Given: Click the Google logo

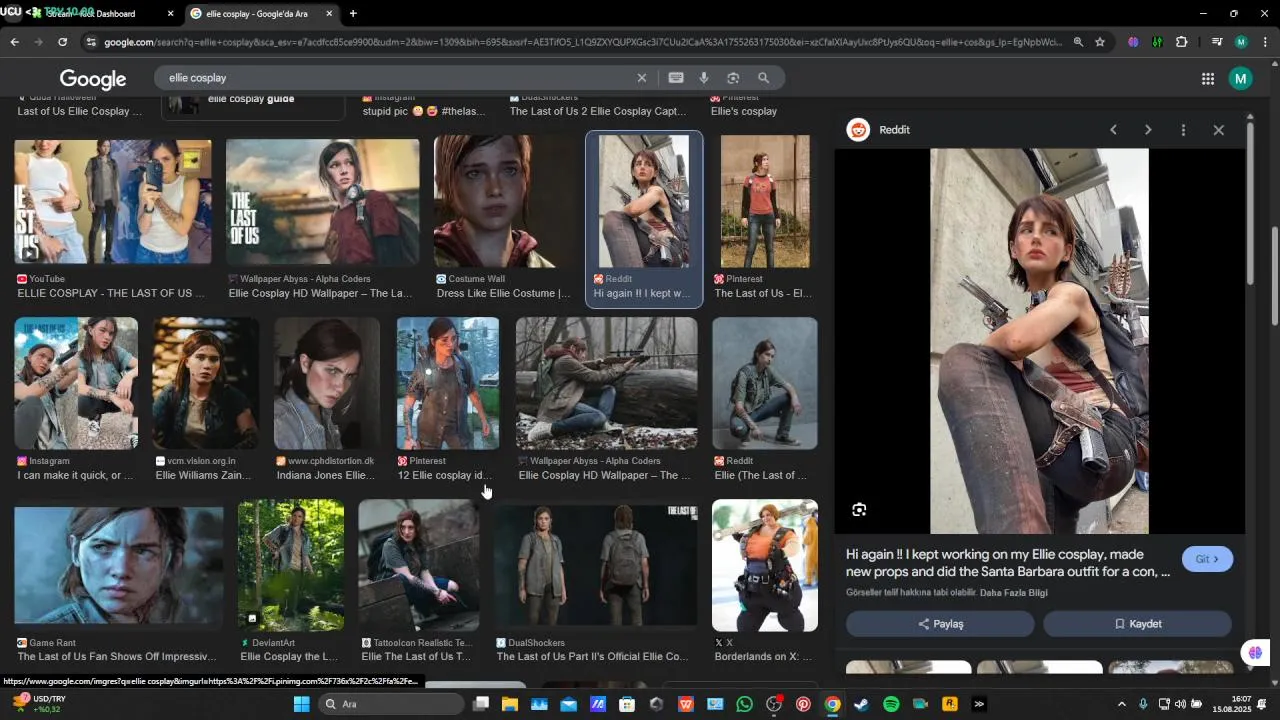Looking at the screenshot, I should tap(93, 79).
